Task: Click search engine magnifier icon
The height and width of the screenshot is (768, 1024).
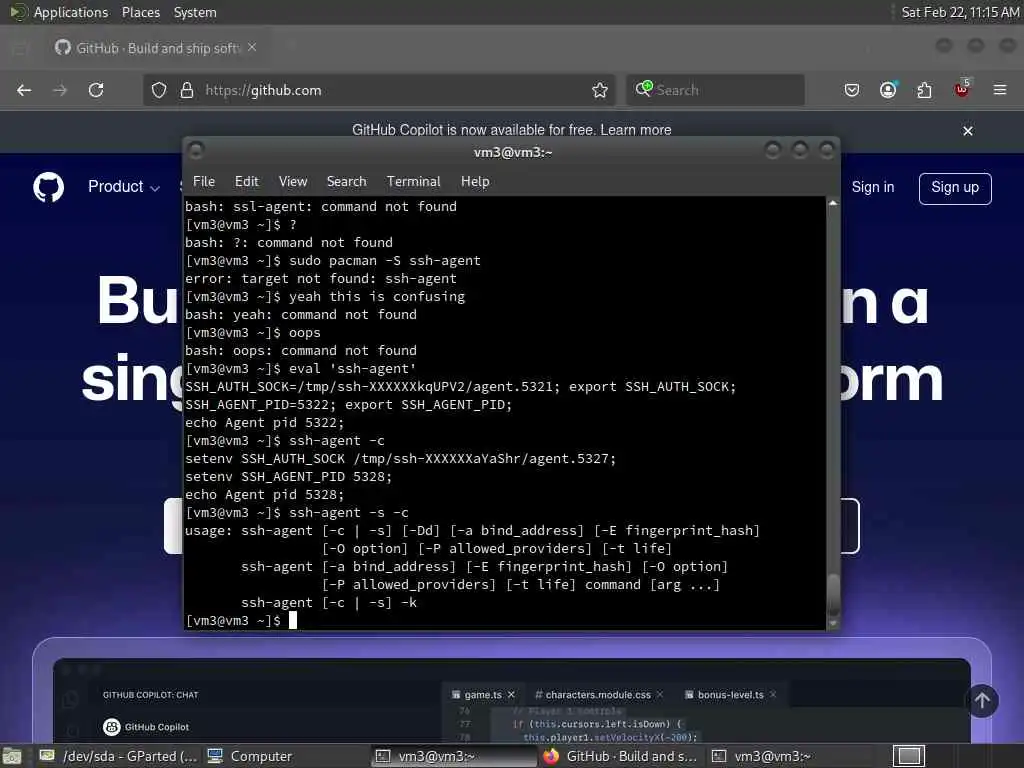Action: 644,89
